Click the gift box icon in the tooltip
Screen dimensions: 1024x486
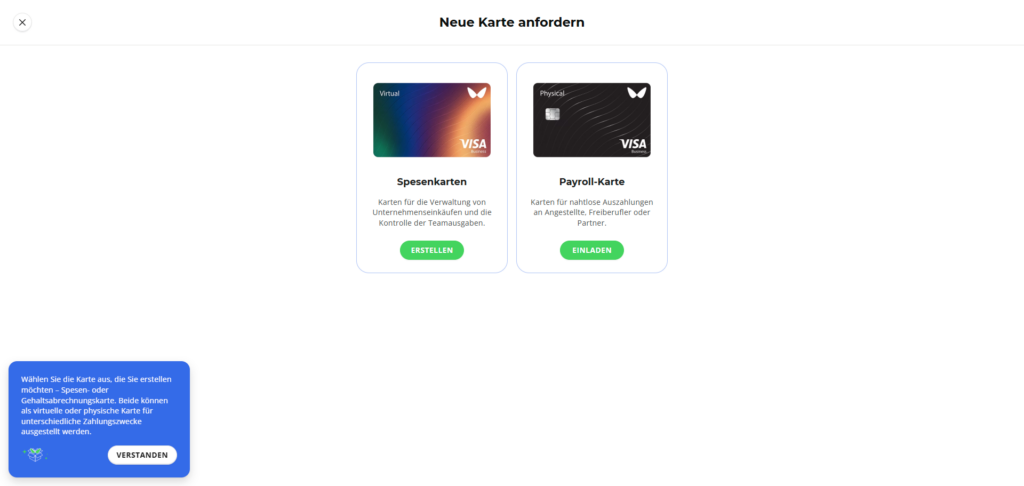(x=35, y=454)
